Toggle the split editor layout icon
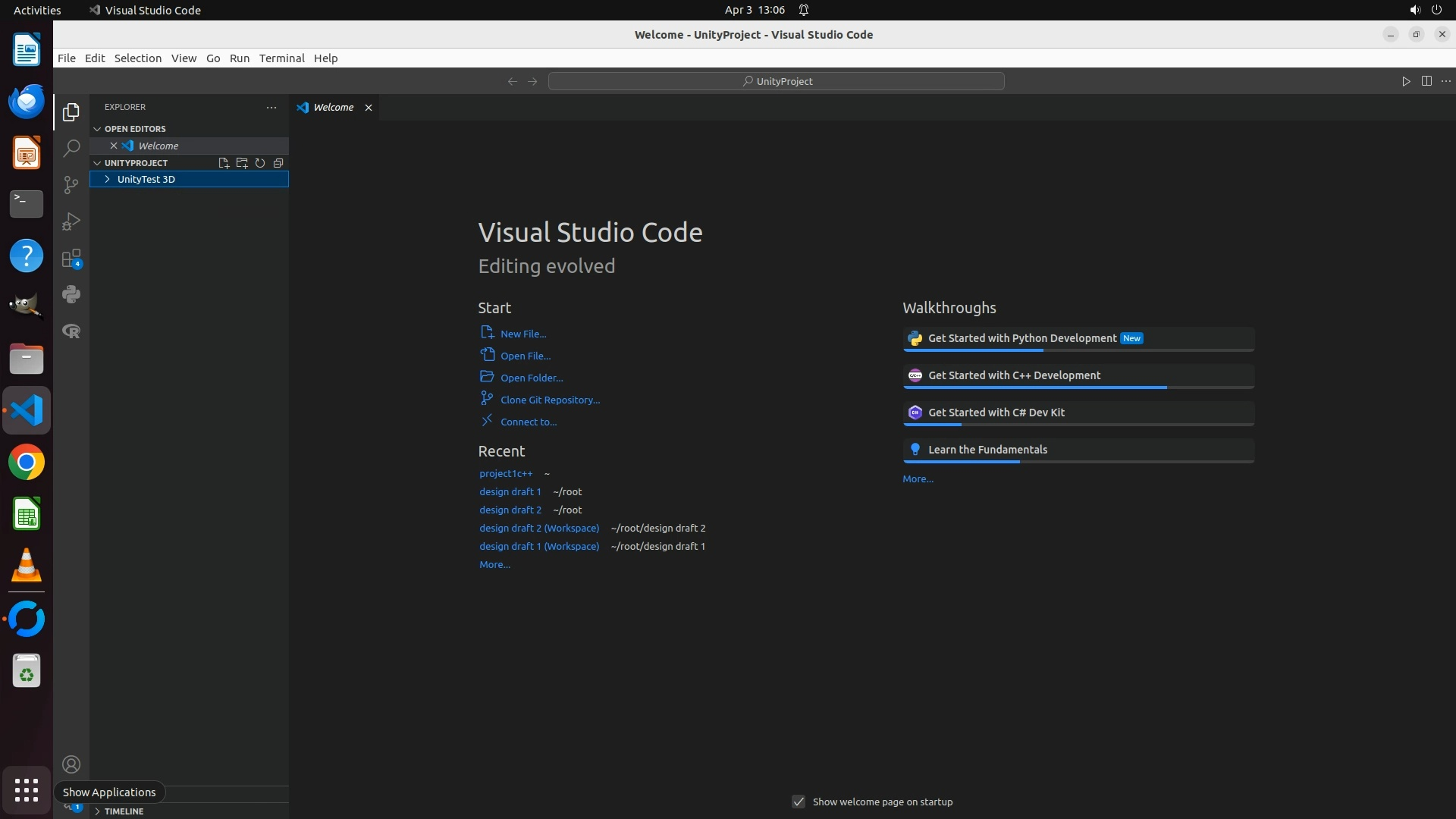Viewport: 1456px width, 819px height. [1426, 81]
